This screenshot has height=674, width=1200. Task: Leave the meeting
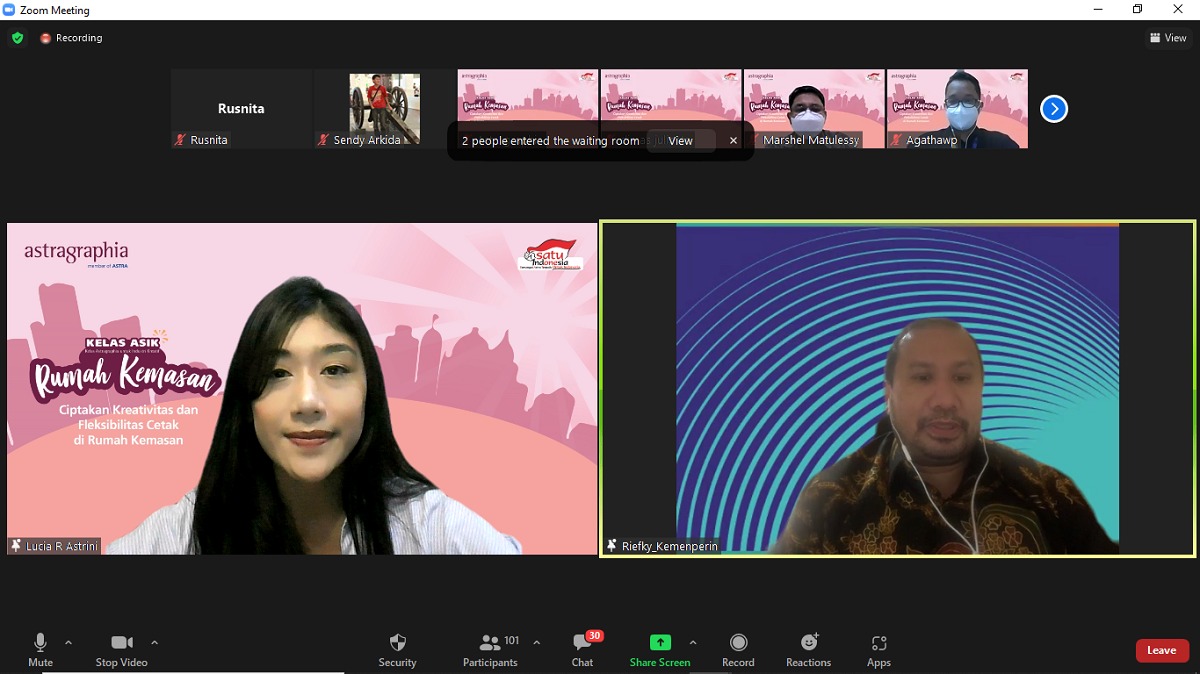1162,650
